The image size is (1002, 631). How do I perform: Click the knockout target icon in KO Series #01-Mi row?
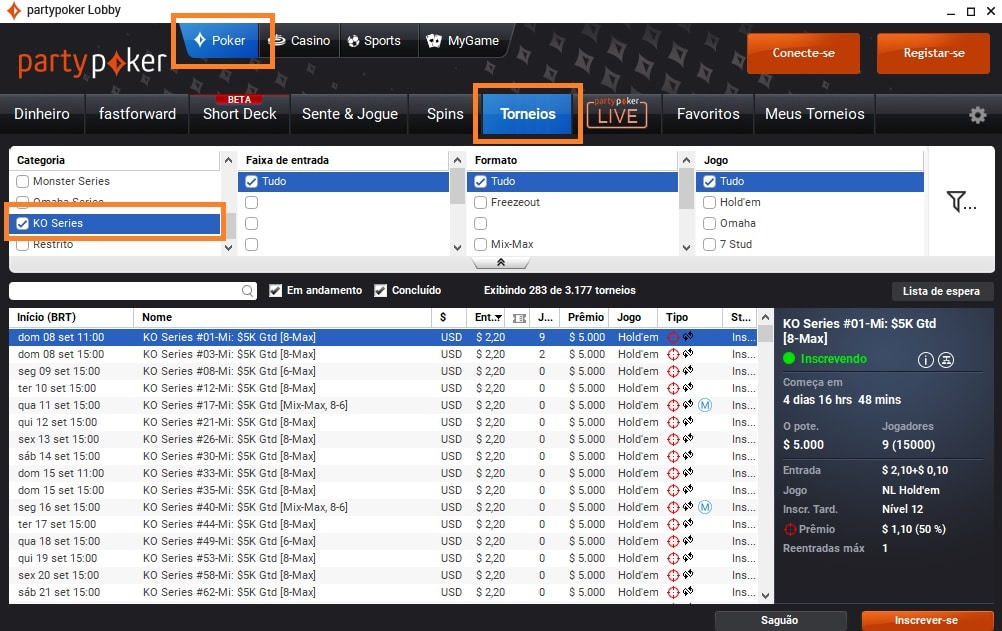pos(673,337)
